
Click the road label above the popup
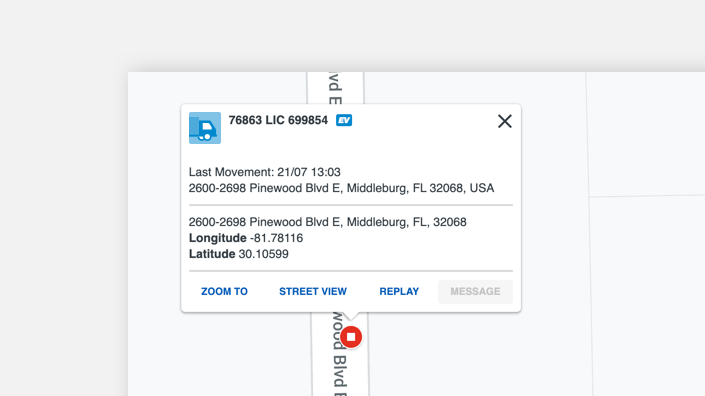click(335, 88)
